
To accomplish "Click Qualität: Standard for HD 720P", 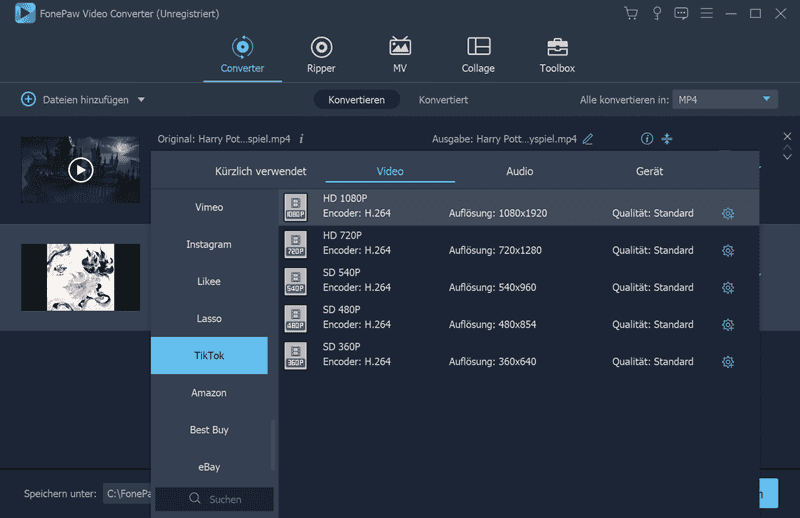I will coord(653,251).
